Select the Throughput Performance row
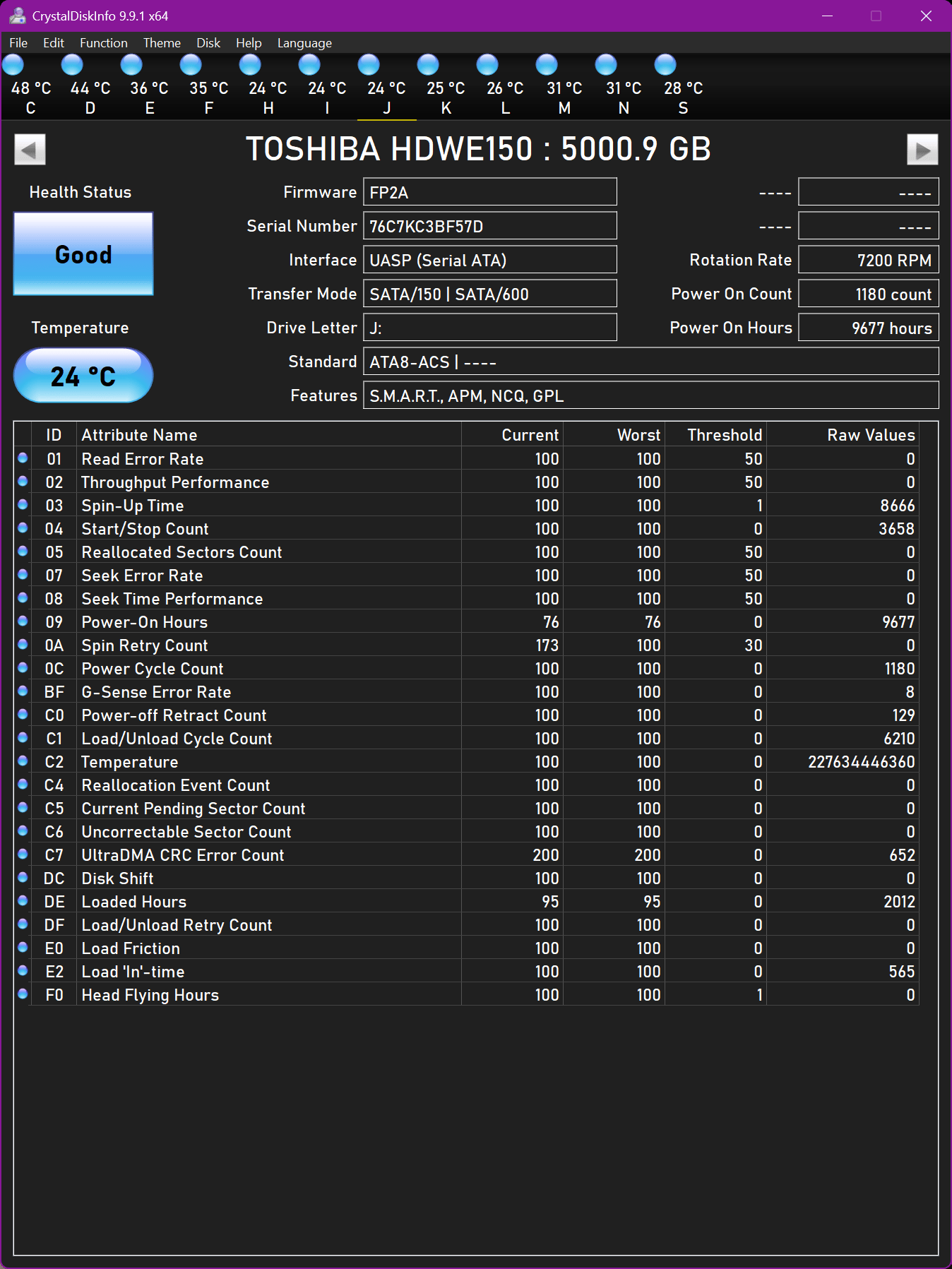952x1269 pixels. pos(467,482)
